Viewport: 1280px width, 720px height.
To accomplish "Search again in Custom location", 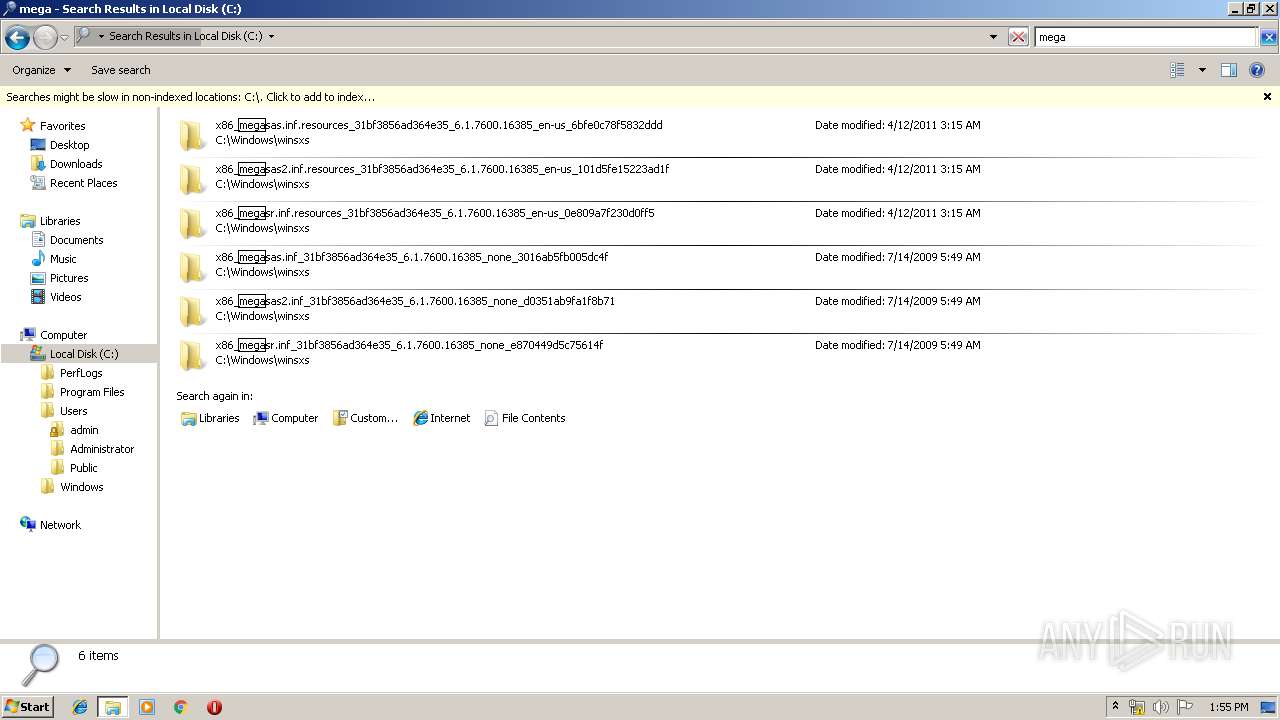I will pos(366,418).
